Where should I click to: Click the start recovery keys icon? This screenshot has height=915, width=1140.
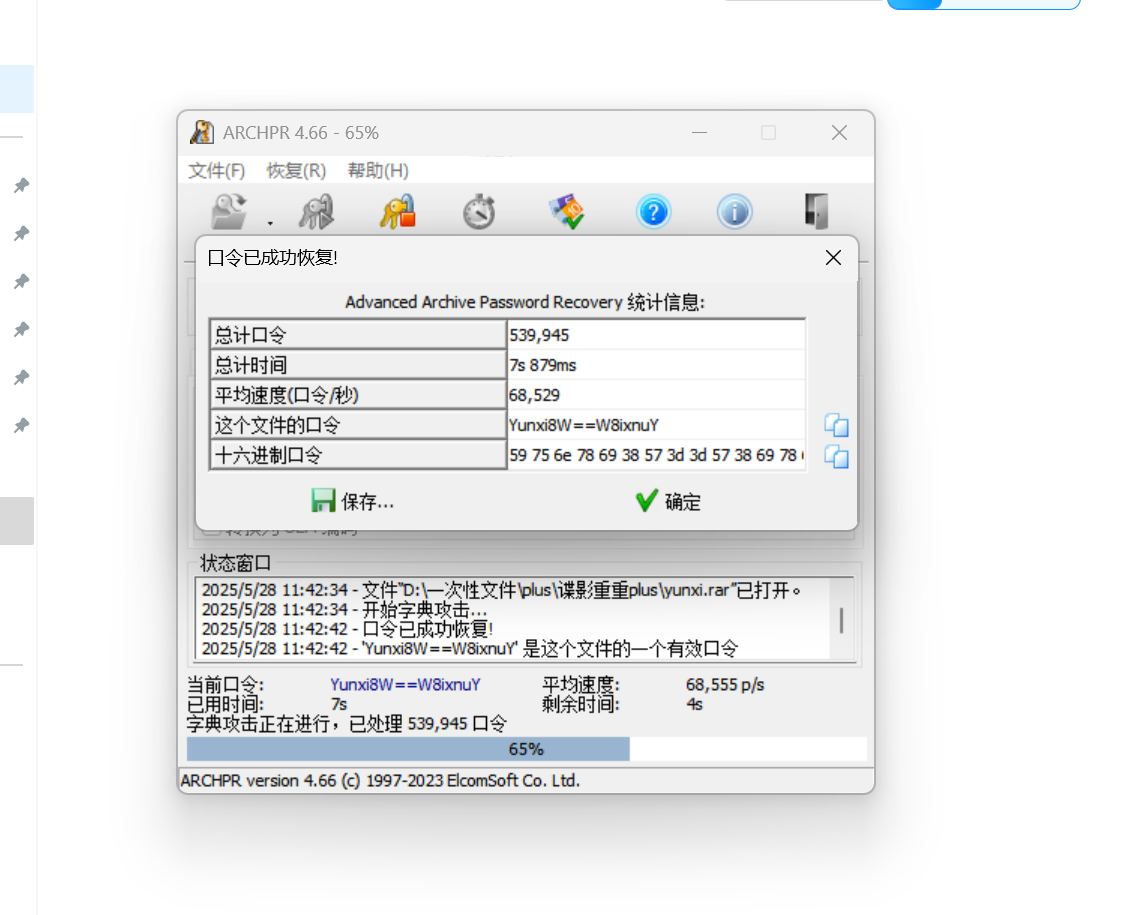pyautogui.click(x=316, y=211)
